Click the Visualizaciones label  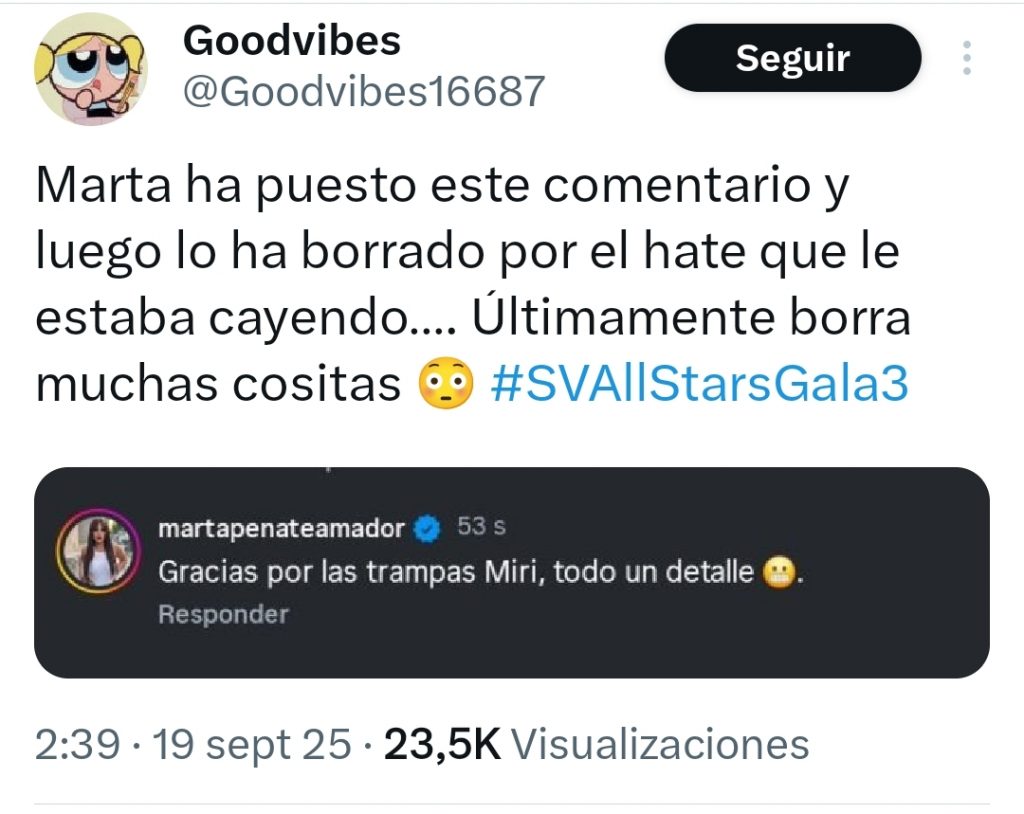tap(660, 744)
